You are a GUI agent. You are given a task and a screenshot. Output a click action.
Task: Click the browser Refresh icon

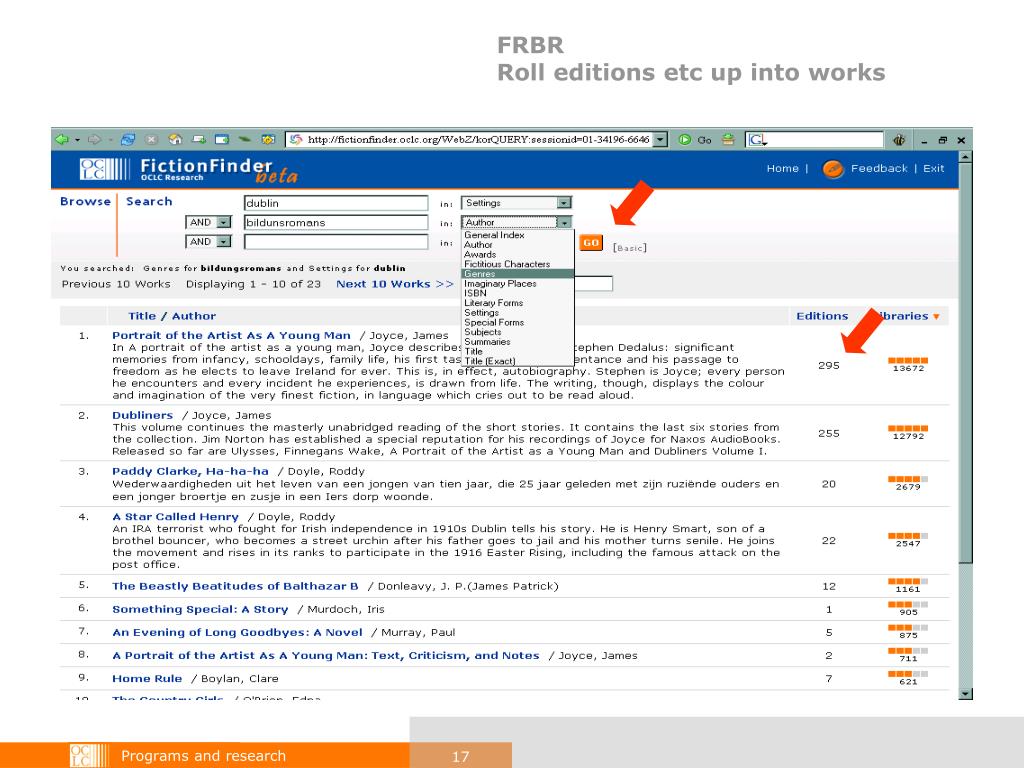pos(129,140)
